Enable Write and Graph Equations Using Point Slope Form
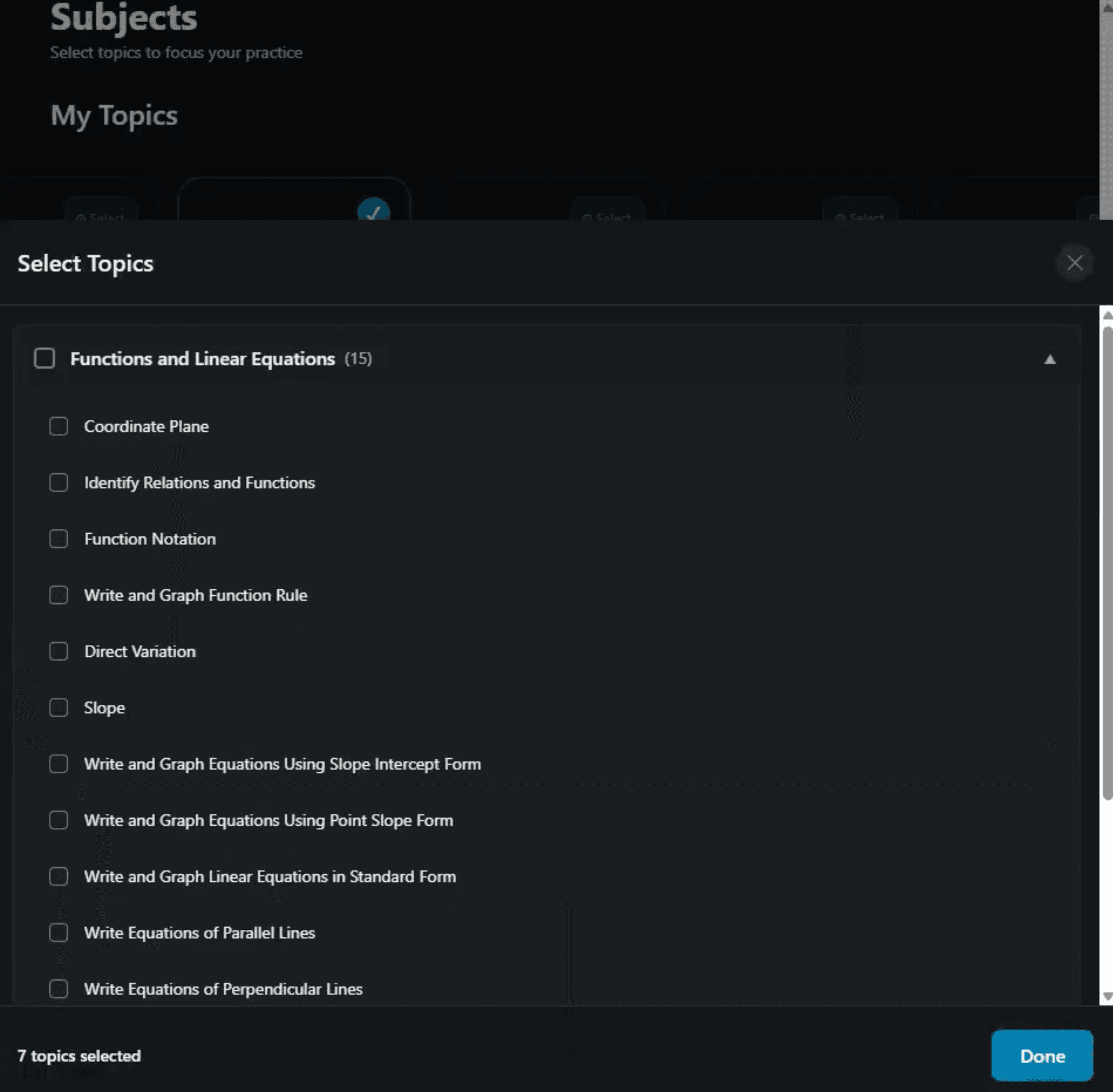This screenshot has width=1113, height=1092. pos(58,820)
